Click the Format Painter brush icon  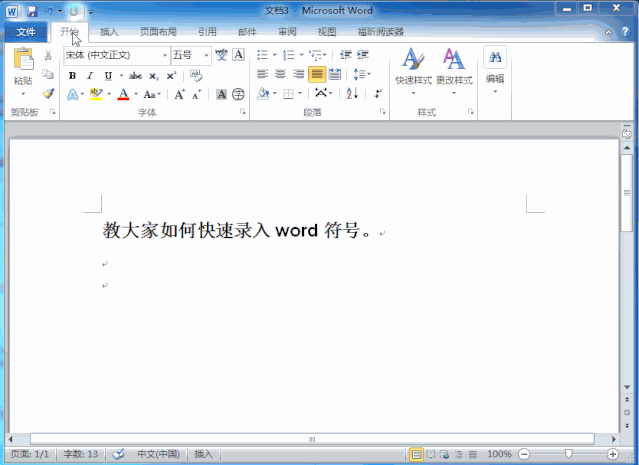pos(48,93)
